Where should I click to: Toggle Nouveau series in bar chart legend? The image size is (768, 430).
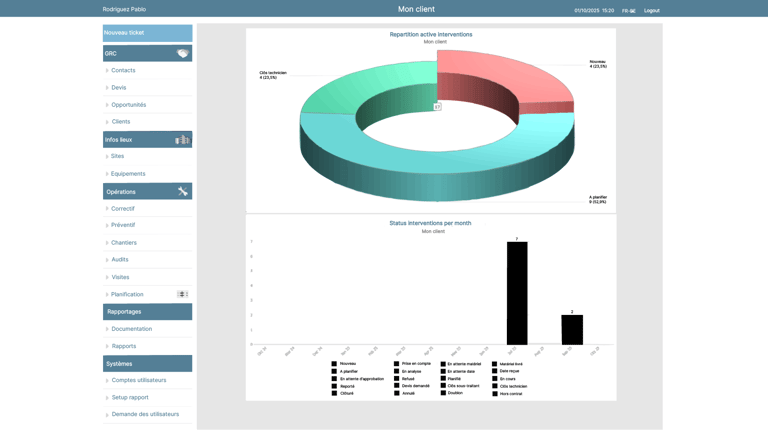(344, 364)
